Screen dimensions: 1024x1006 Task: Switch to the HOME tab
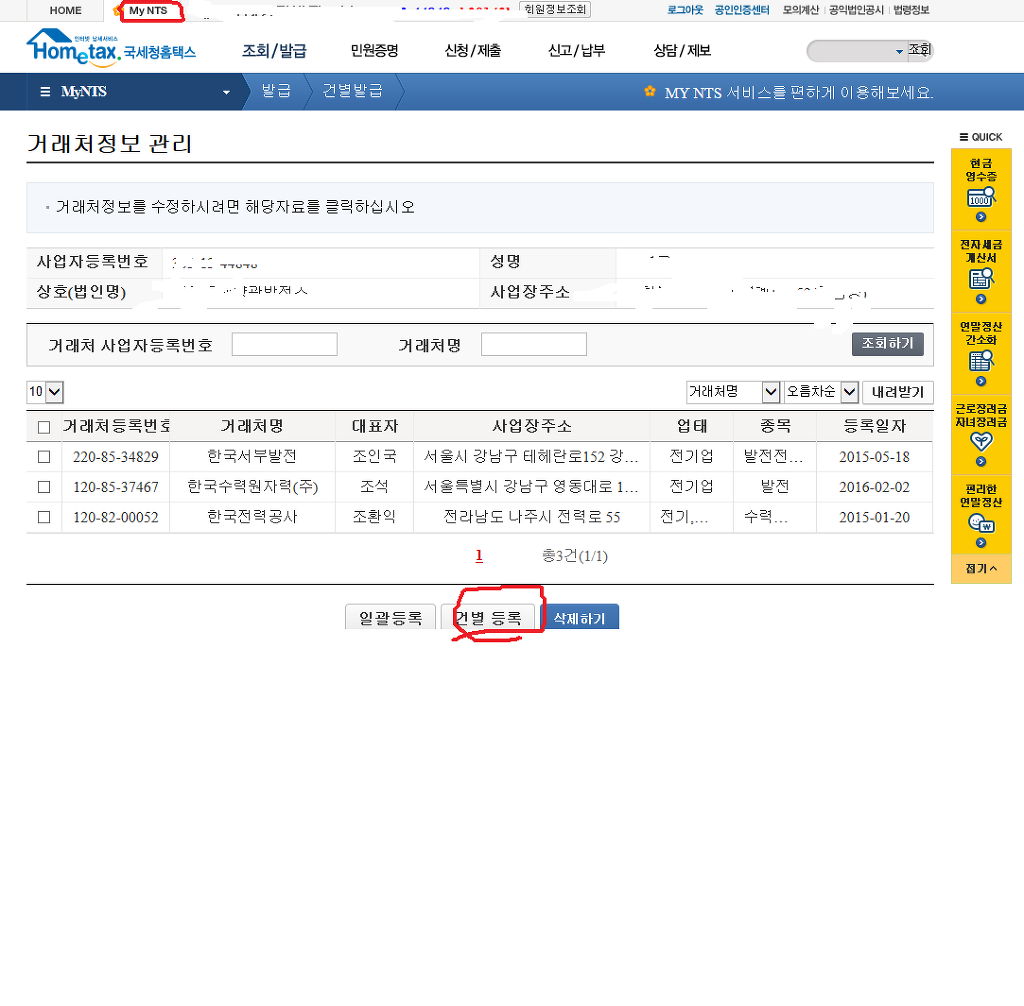pyautogui.click(x=65, y=10)
